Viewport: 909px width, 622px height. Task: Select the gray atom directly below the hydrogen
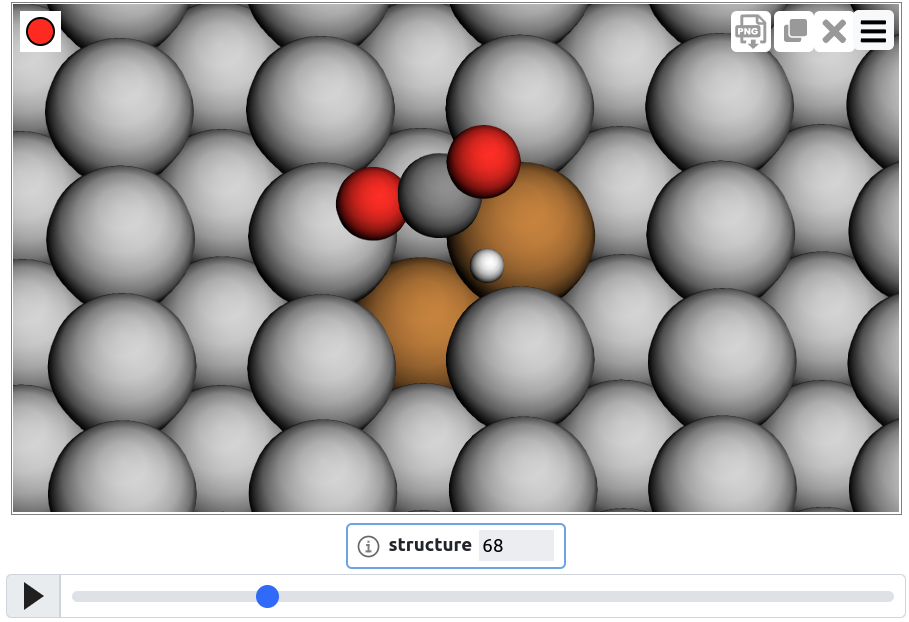(520, 360)
